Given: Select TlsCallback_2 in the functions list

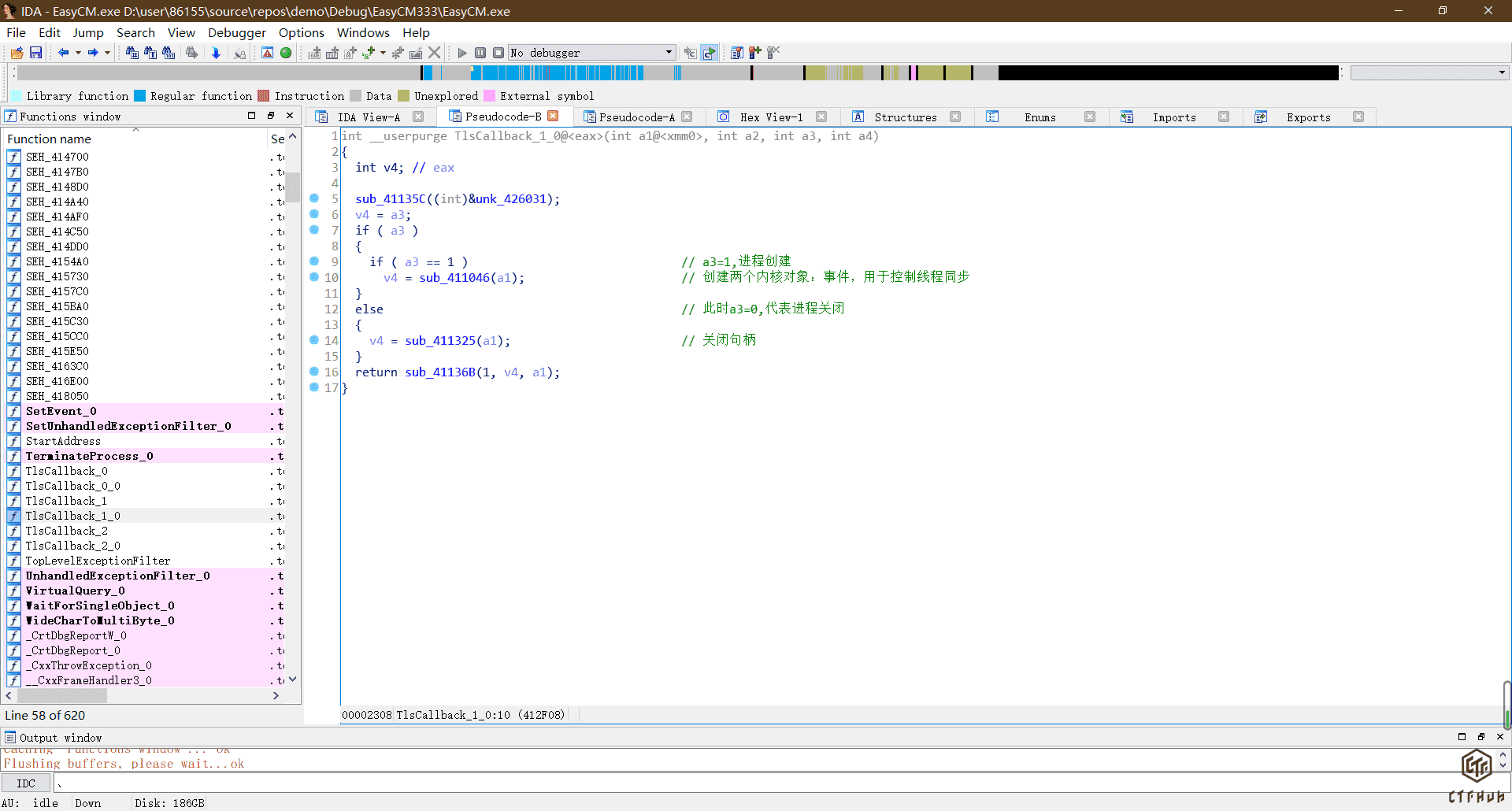Looking at the screenshot, I should click(x=66, y=531).
